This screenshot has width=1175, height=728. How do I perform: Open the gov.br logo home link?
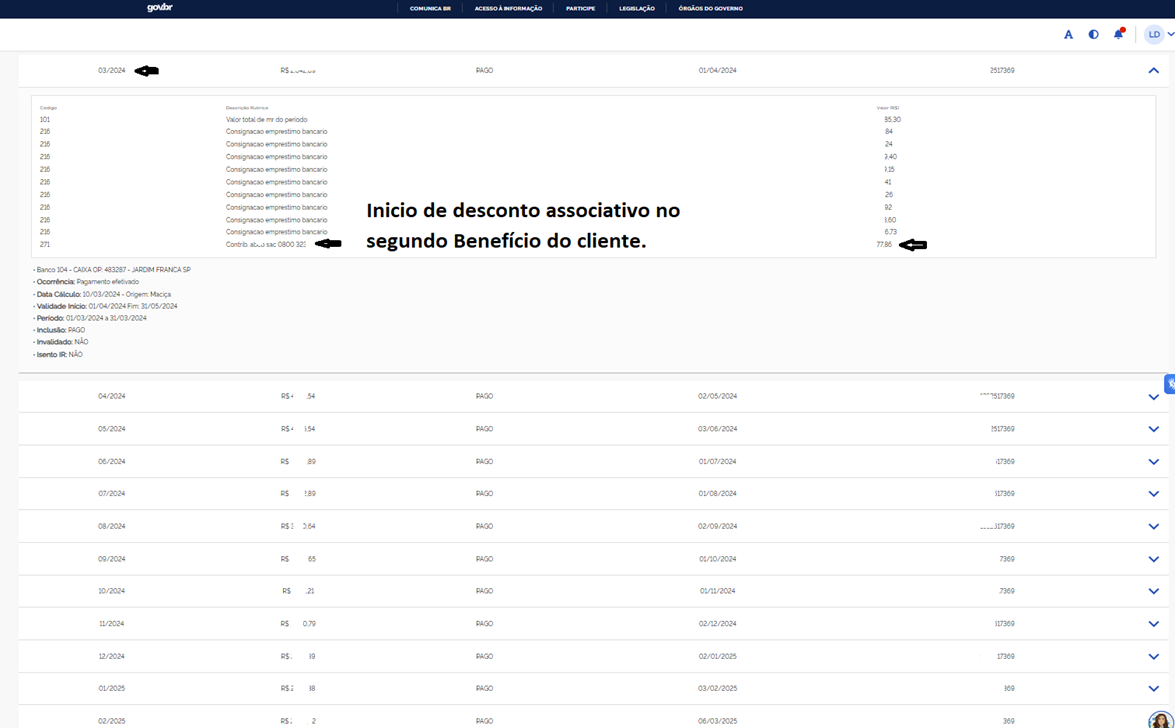[160, 7]
